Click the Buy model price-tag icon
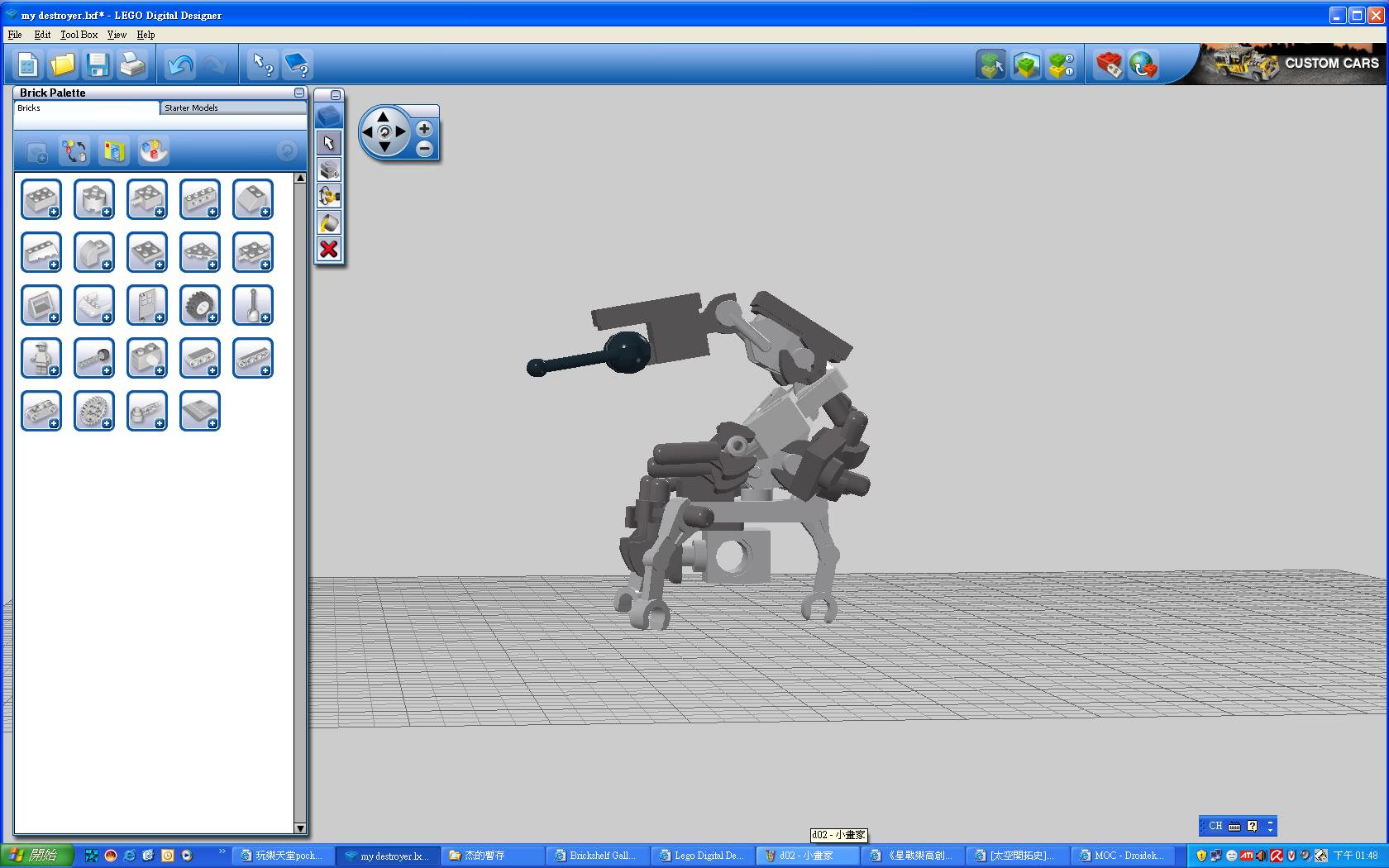This screenshot has width=1389, height=868. (x=1109, y=64)
